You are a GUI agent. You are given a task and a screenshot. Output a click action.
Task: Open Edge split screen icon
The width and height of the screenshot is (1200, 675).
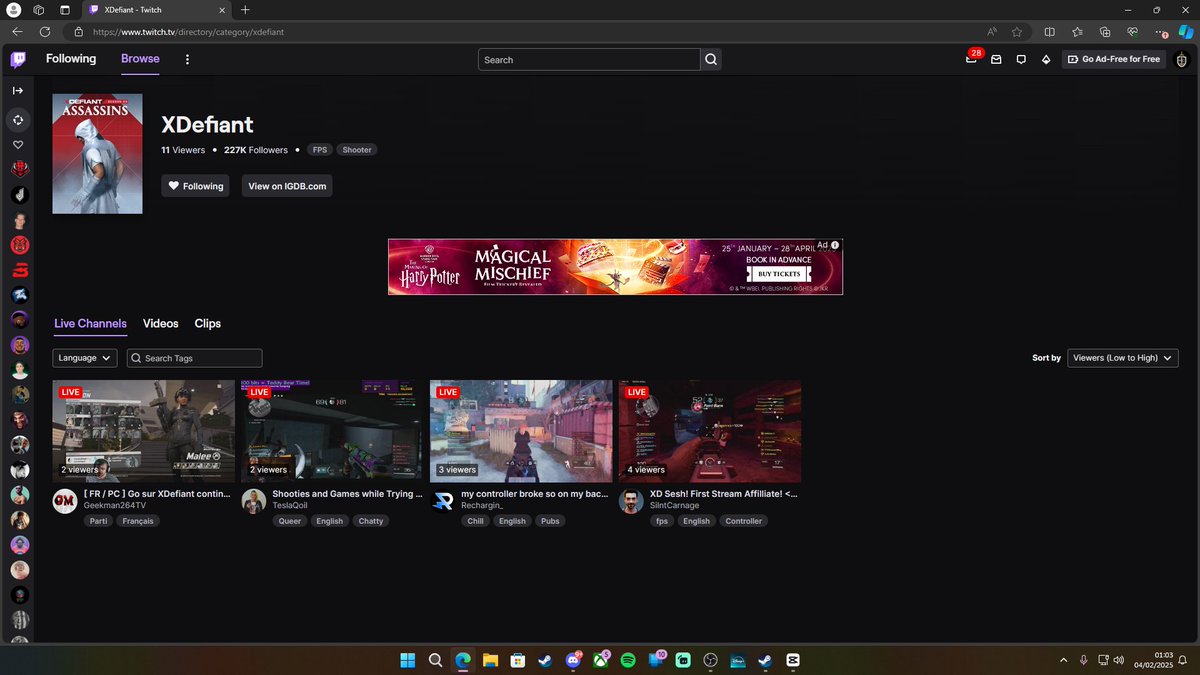1050,32
